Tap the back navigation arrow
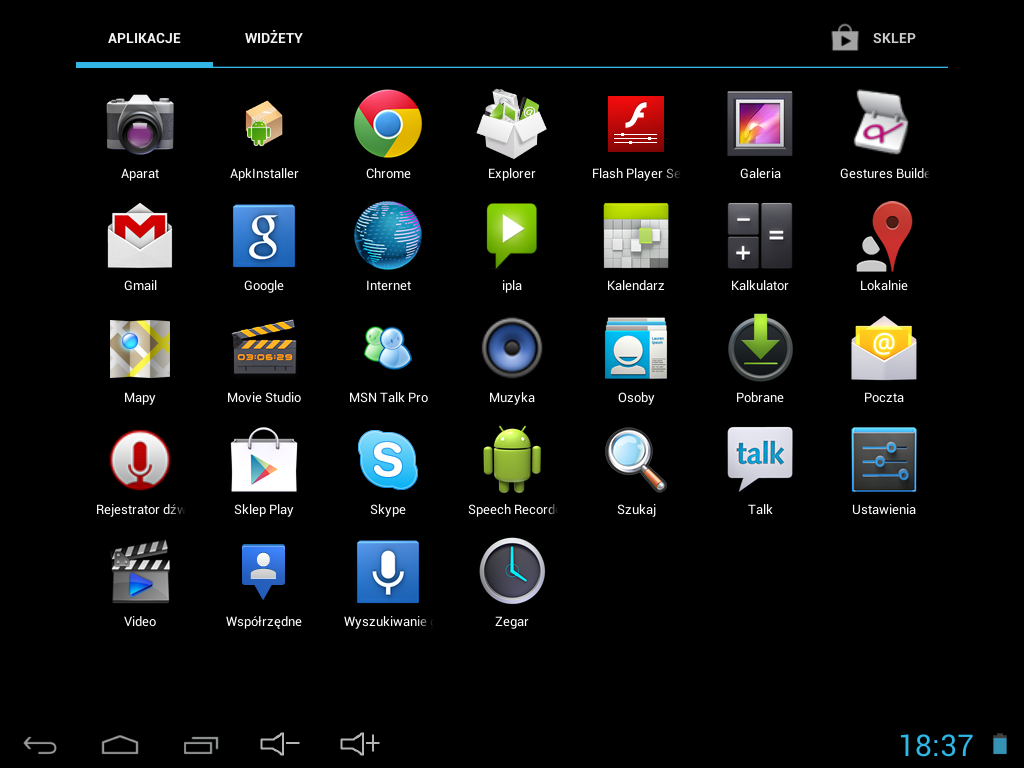 coord(40,744)
